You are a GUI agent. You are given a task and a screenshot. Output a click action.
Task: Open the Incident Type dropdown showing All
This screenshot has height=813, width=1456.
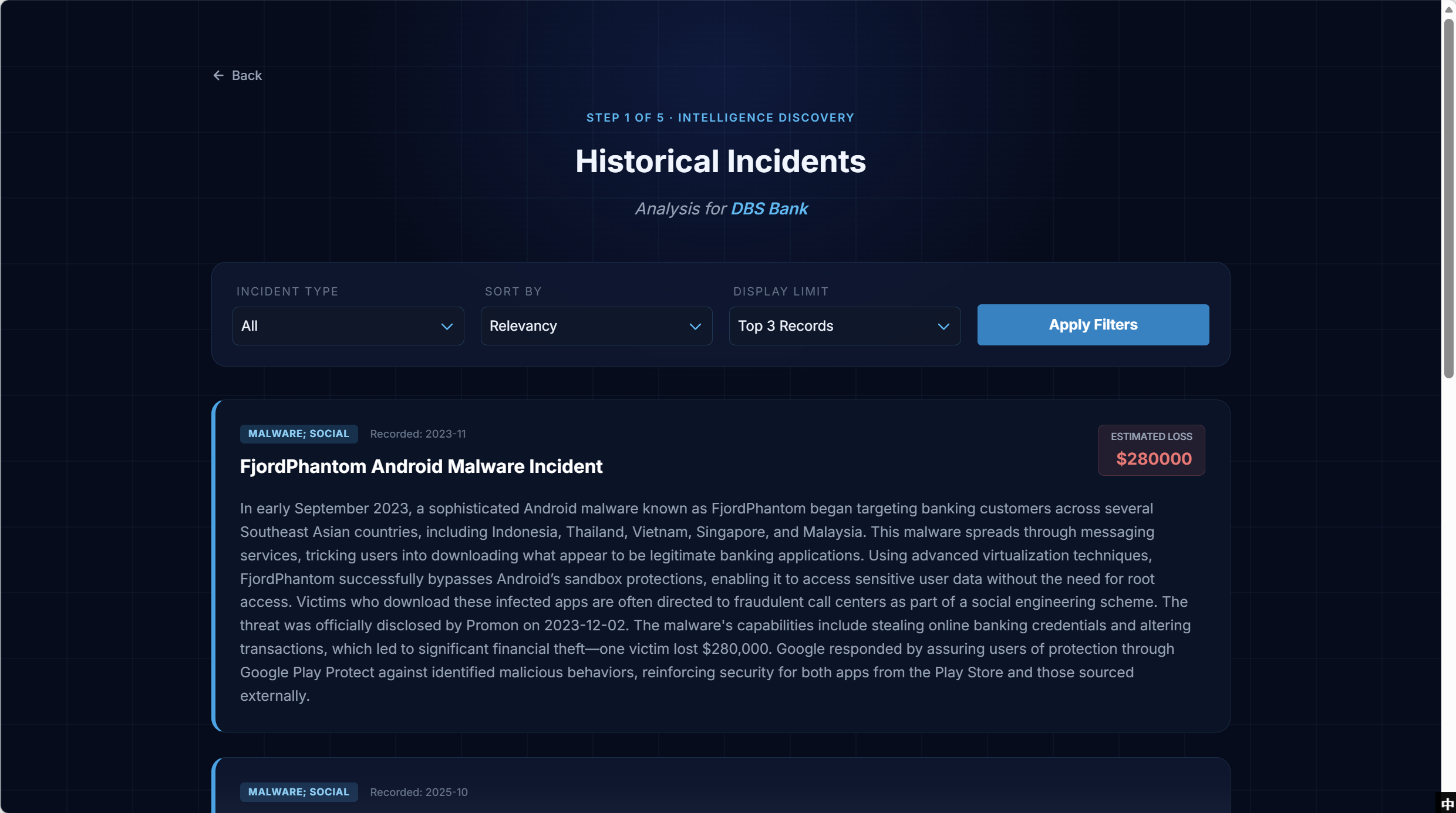(x=348, y=326)
